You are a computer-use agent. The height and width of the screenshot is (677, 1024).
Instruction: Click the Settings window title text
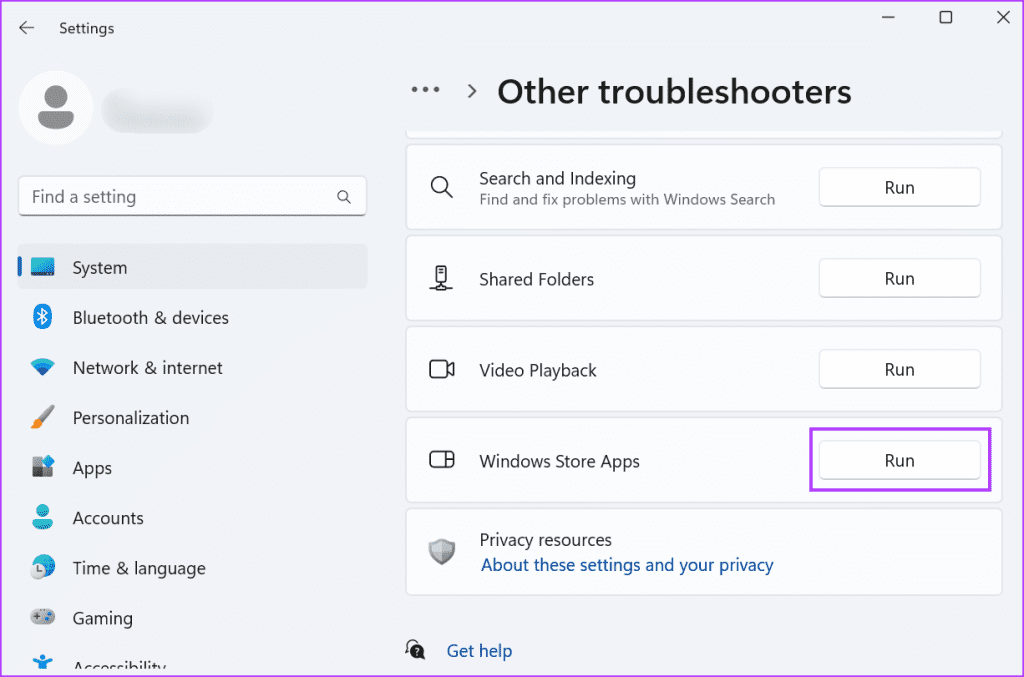click(x=86, y=28)
